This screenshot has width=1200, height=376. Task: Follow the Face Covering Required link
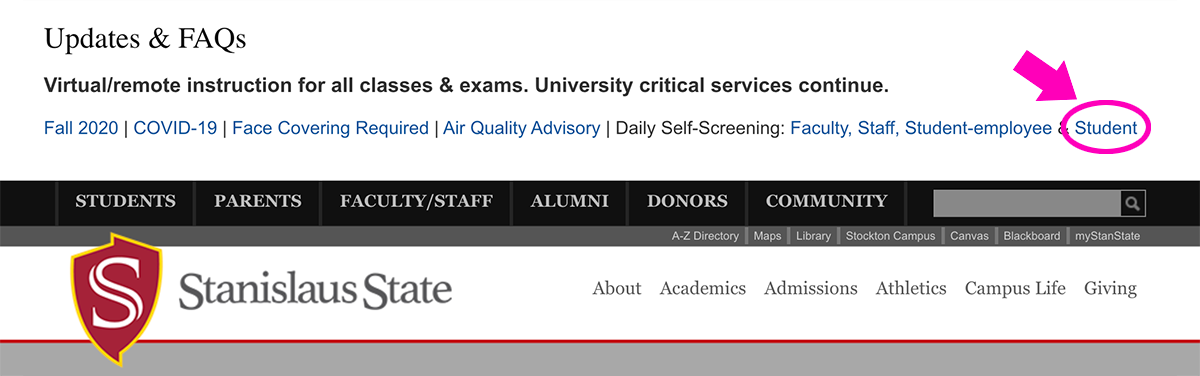click(330, 128)
